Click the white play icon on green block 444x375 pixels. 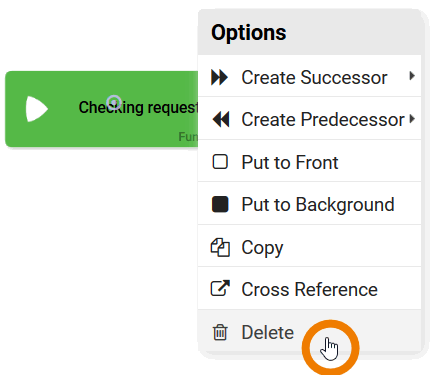[x=37, y=109]
